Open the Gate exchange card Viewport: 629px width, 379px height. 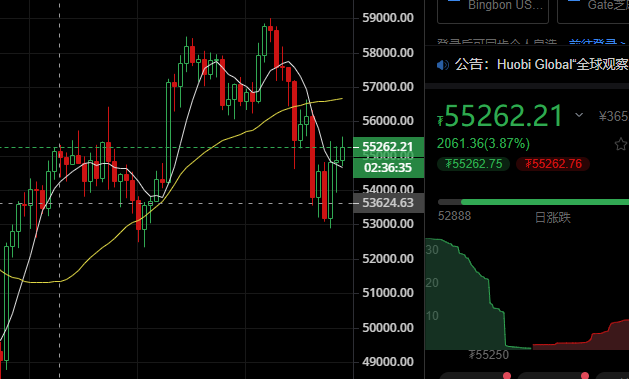(593, 11)
